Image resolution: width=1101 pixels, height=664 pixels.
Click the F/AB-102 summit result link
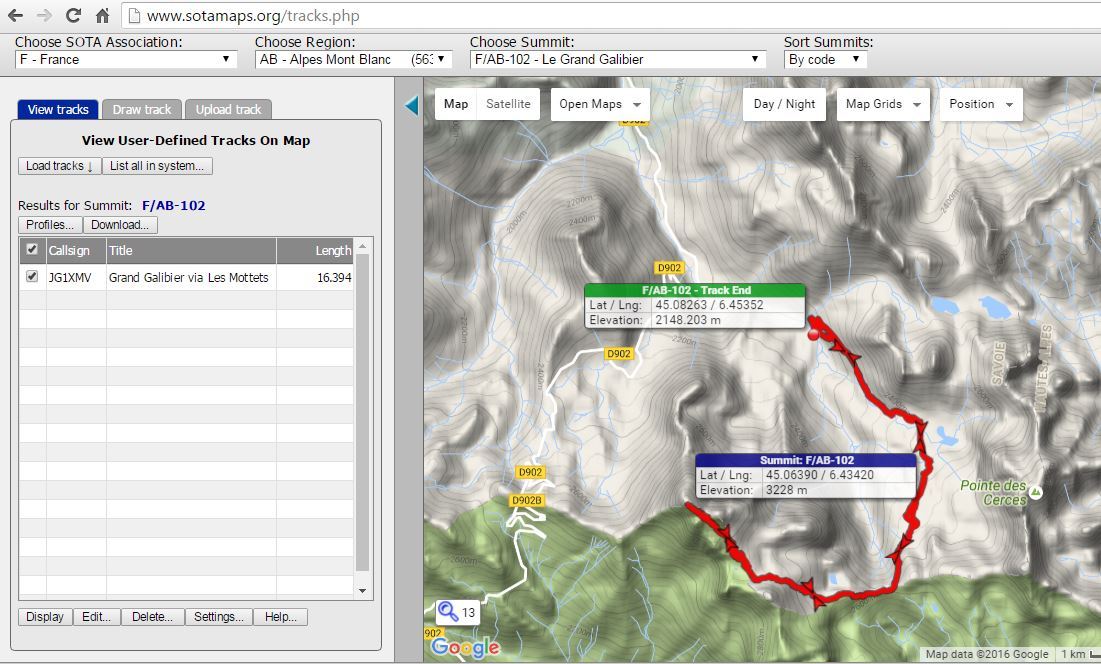[x=173, y=206]
